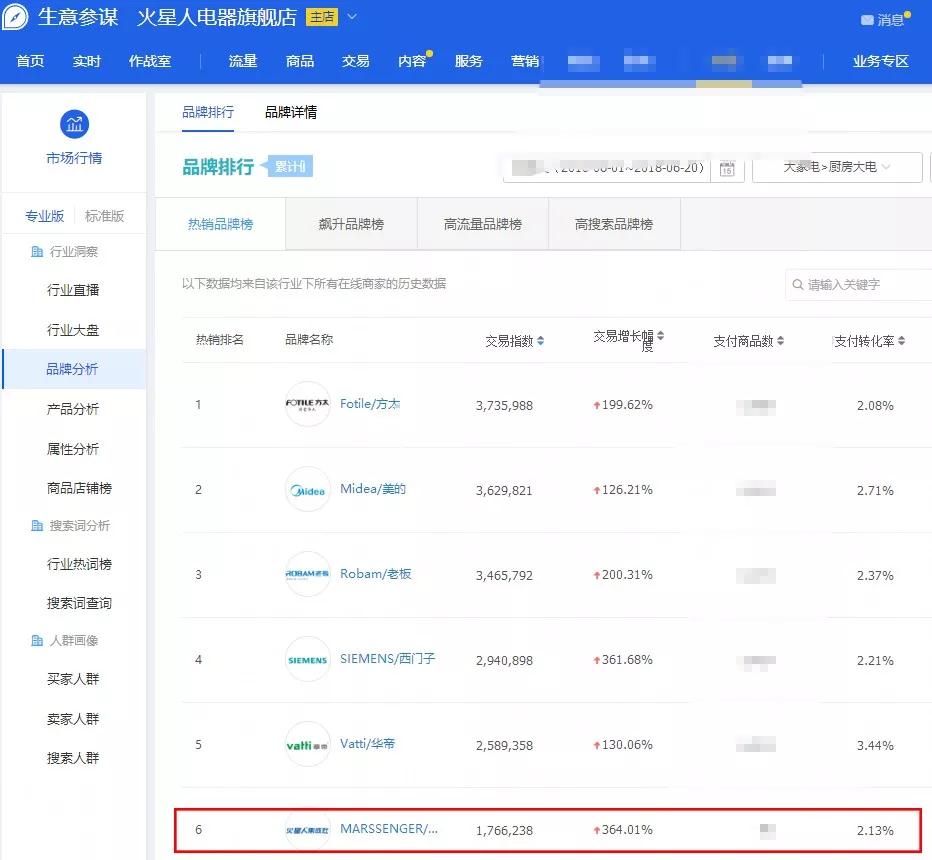
Task: Click the 生意参谋 compass logo icon
Action: (15, 17)
